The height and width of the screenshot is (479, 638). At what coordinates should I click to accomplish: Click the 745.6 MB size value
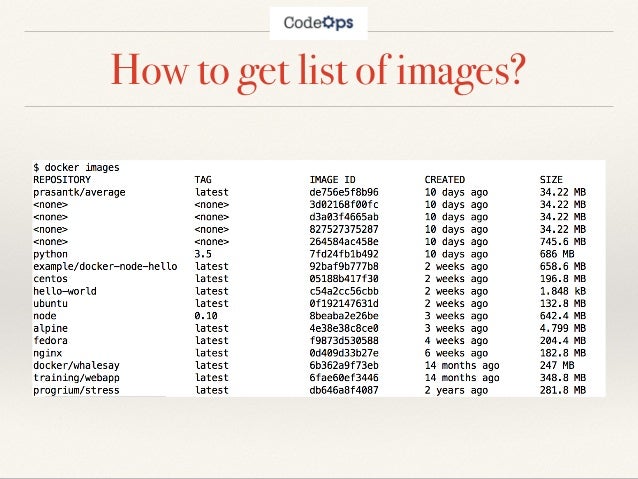563,242
